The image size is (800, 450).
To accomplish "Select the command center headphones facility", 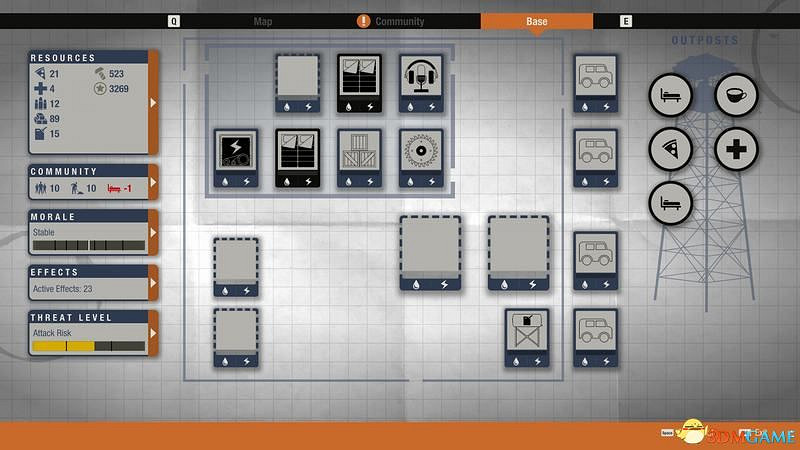I will tap(421, 77).
